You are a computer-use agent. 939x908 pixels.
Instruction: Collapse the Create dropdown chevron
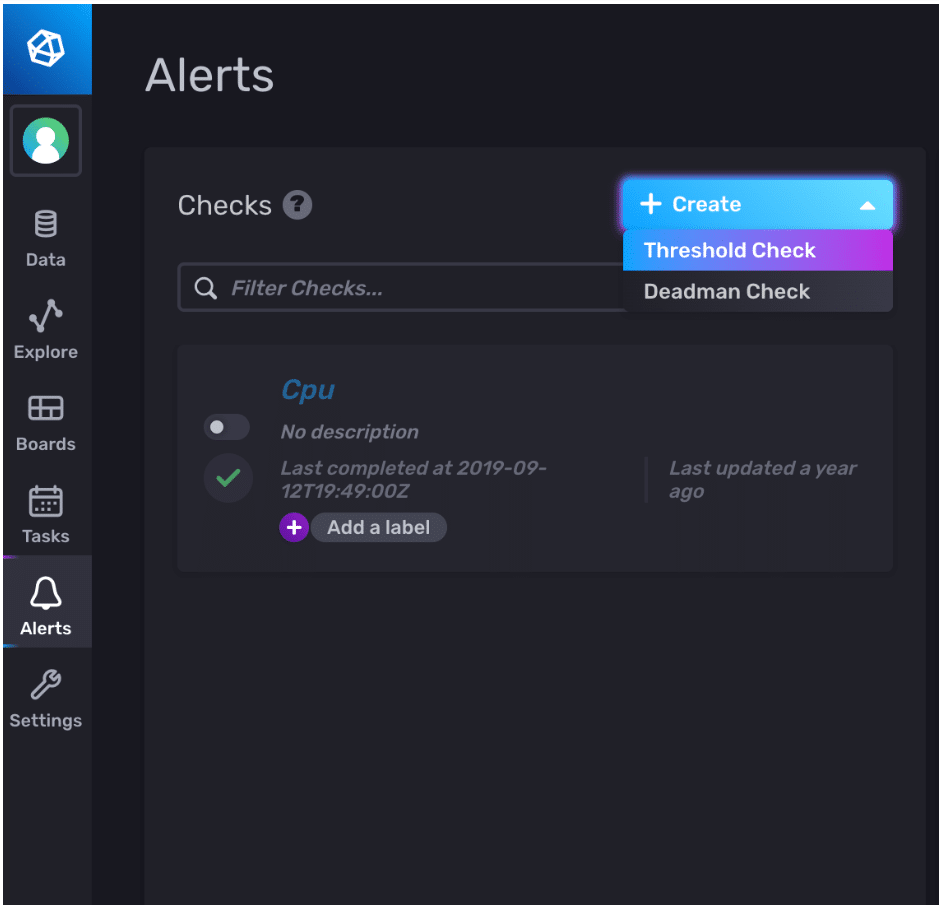866,204
